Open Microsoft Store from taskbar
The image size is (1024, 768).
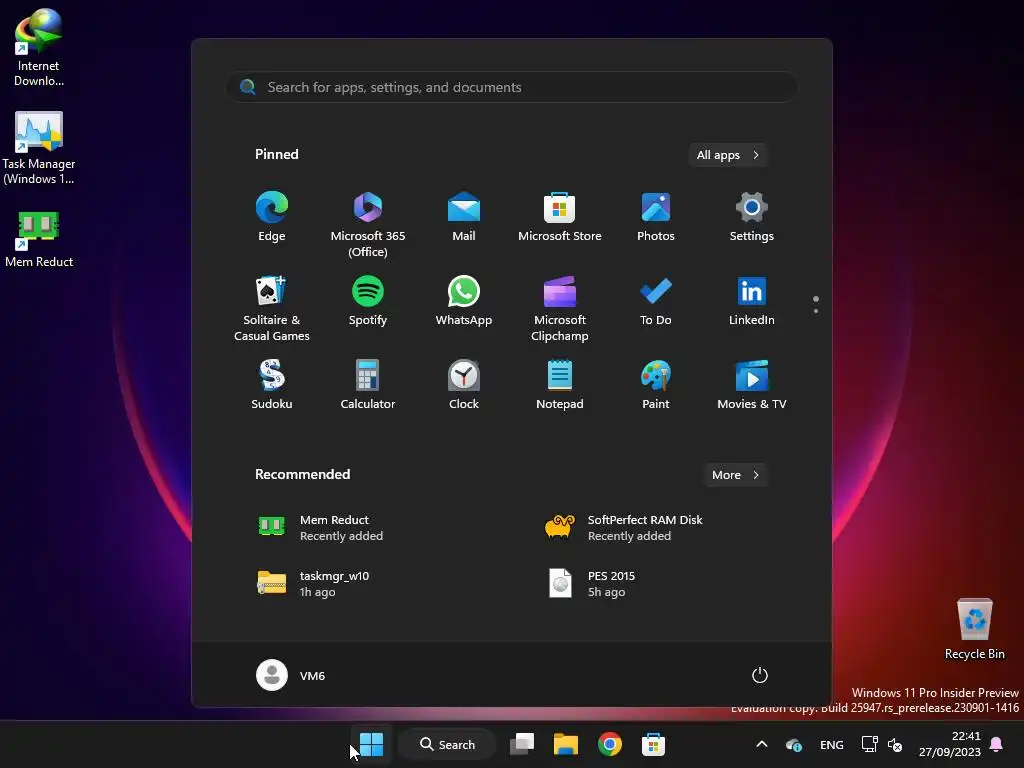pos(653,744)
